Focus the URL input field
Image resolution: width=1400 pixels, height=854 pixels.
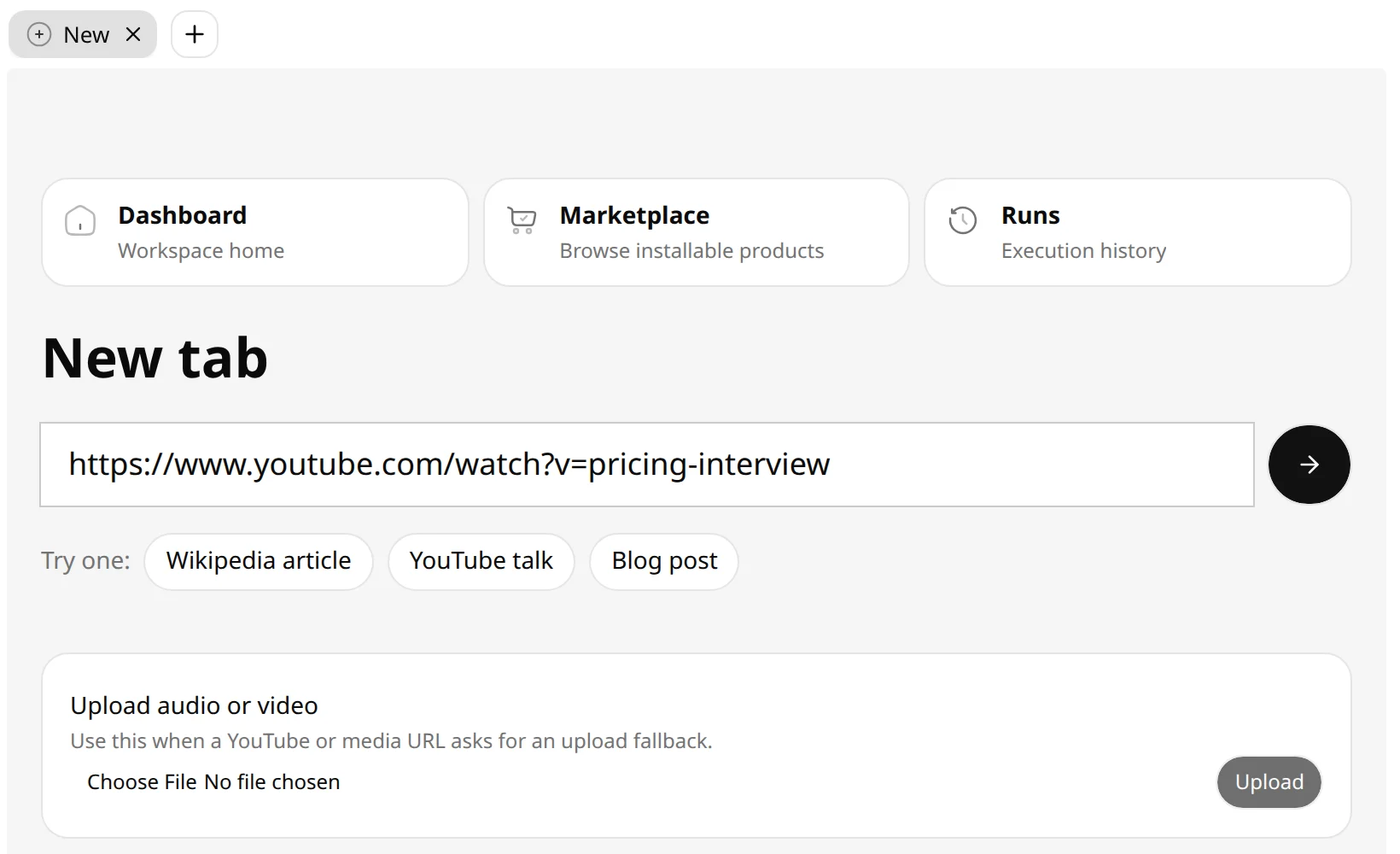tap(647, 465)
